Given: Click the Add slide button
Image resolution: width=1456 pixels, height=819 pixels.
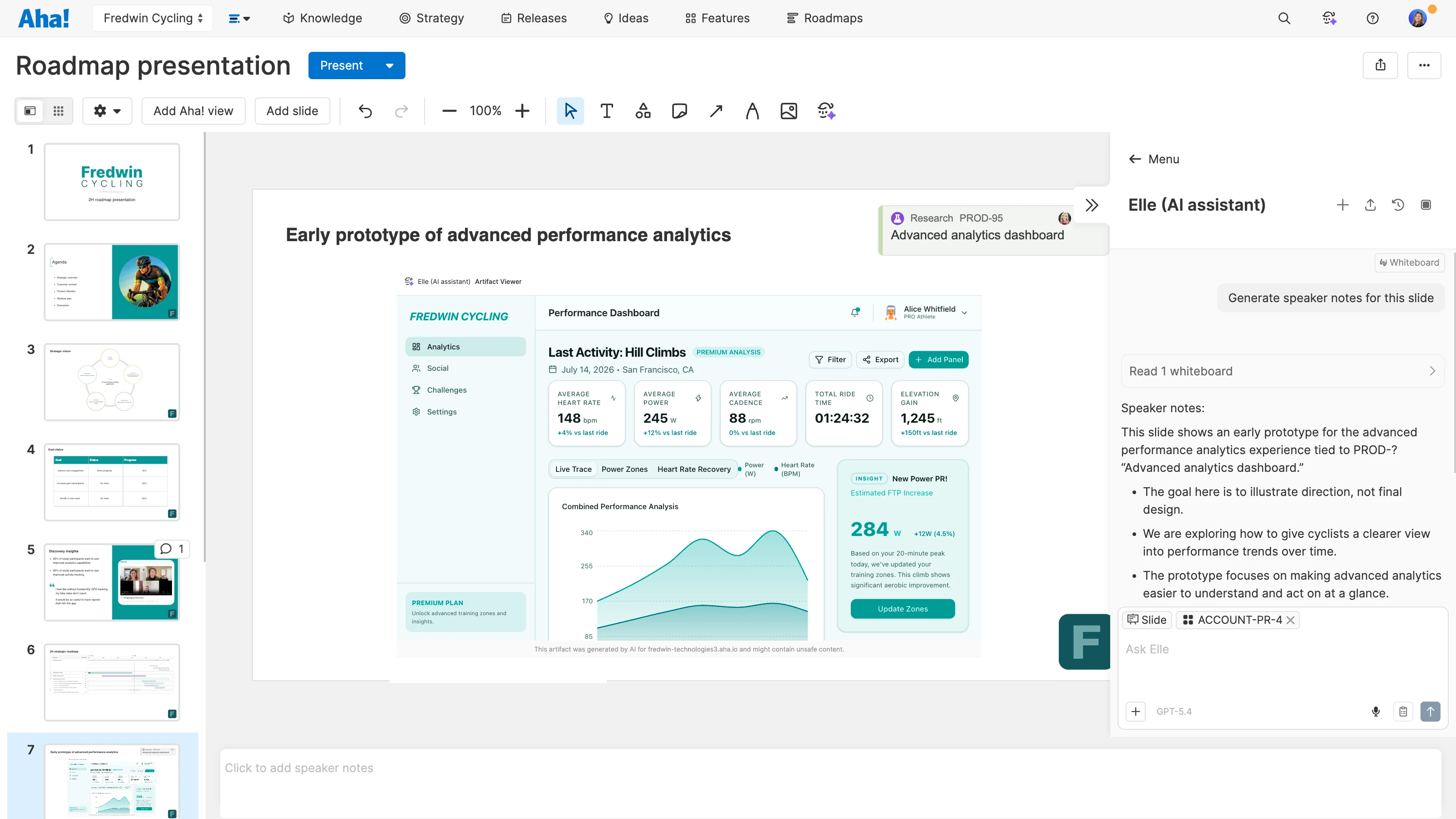Looking at the screenshot, I should point(292,111).
